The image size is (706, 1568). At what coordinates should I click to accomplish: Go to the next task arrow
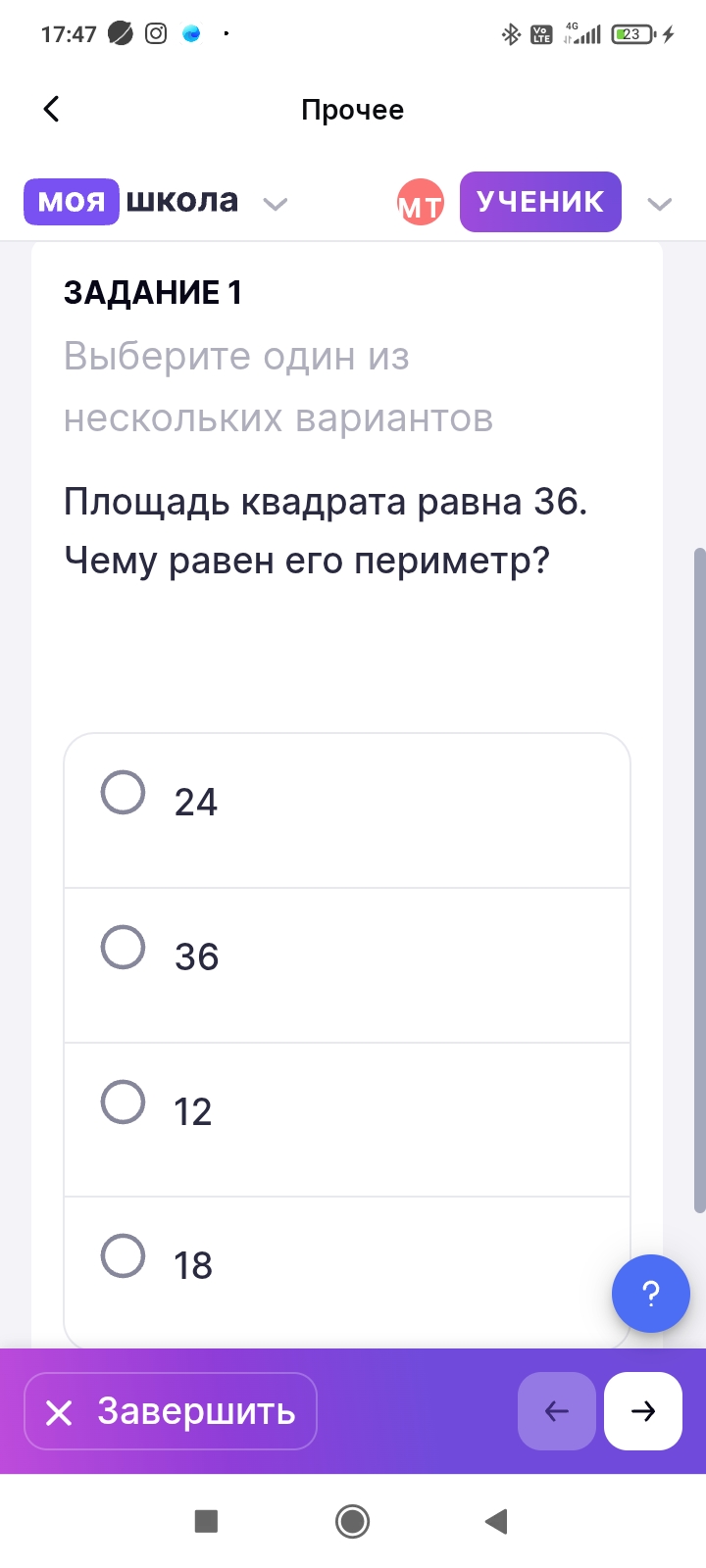tap(642, 1410)
